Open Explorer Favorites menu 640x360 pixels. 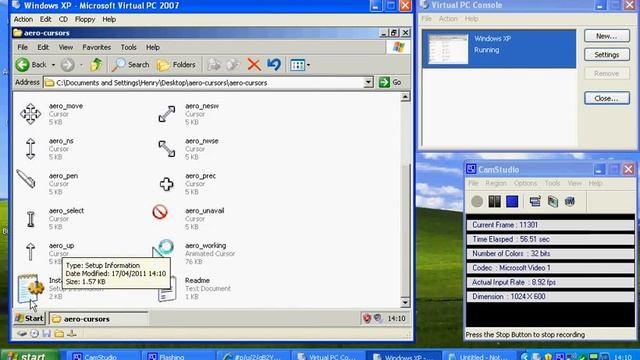click(96, 47)
